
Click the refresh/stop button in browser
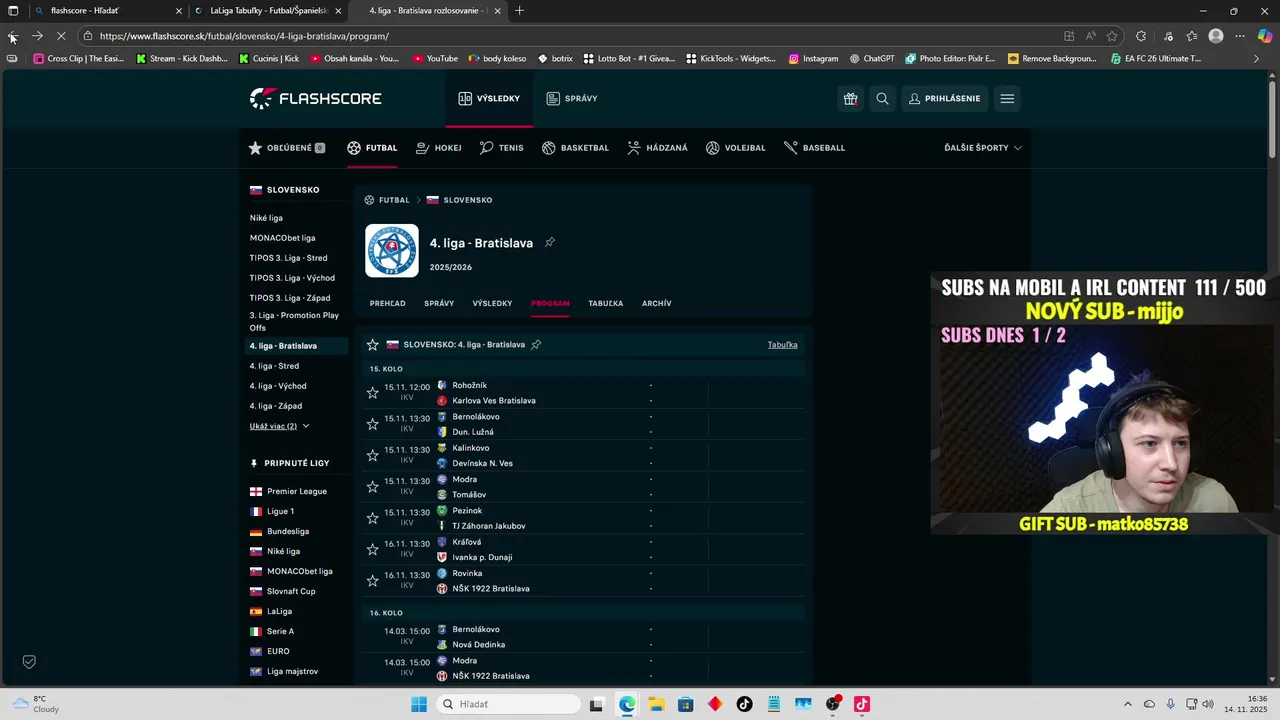(x=61, y=36)
